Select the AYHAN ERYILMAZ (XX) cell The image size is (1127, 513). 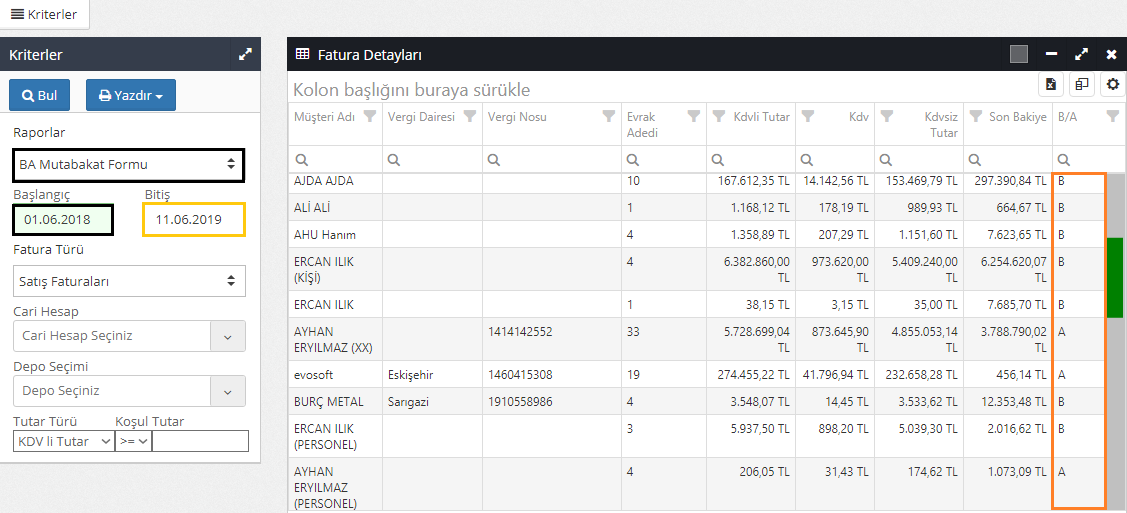335,339
